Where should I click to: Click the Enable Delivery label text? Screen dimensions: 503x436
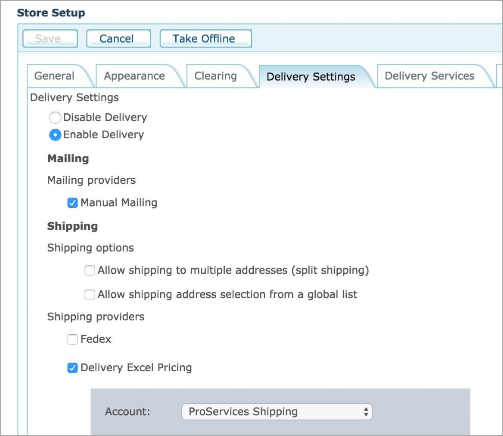104,135
